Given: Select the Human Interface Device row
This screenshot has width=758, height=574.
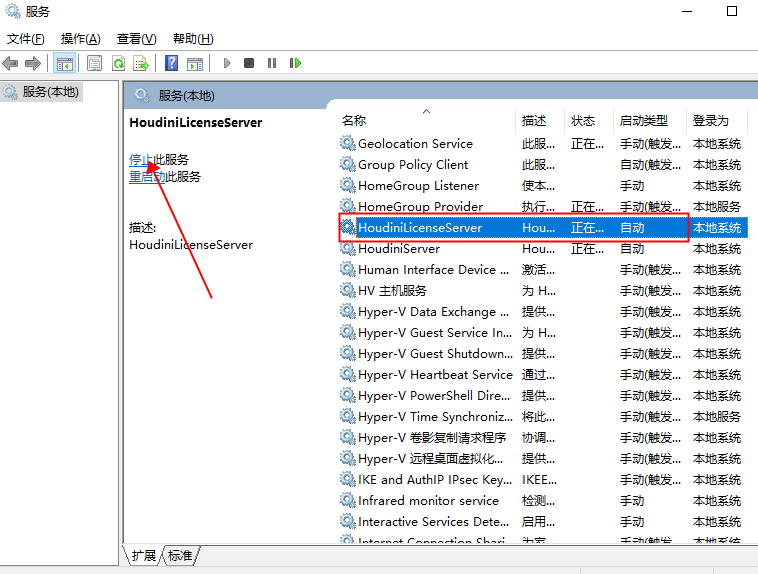Looking at the screenshot, I should pyautogui.click(x=543, y=270).
